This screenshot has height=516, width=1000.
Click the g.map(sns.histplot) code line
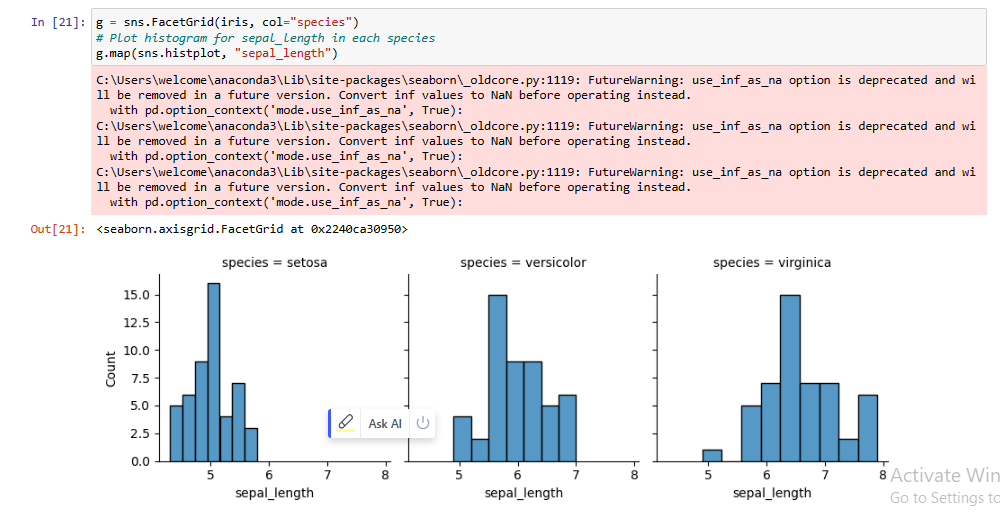coord(217,53)
